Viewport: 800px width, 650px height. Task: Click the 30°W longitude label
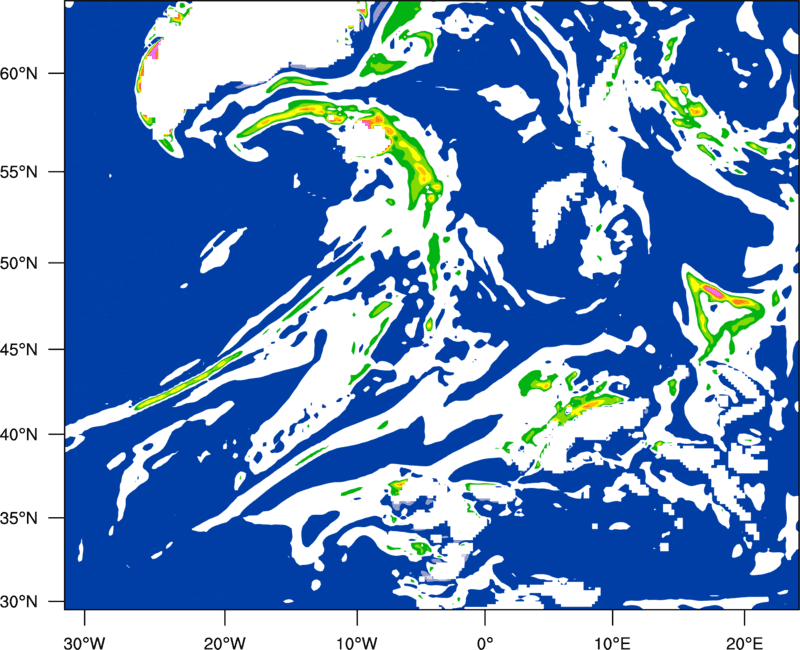(85, 642)
